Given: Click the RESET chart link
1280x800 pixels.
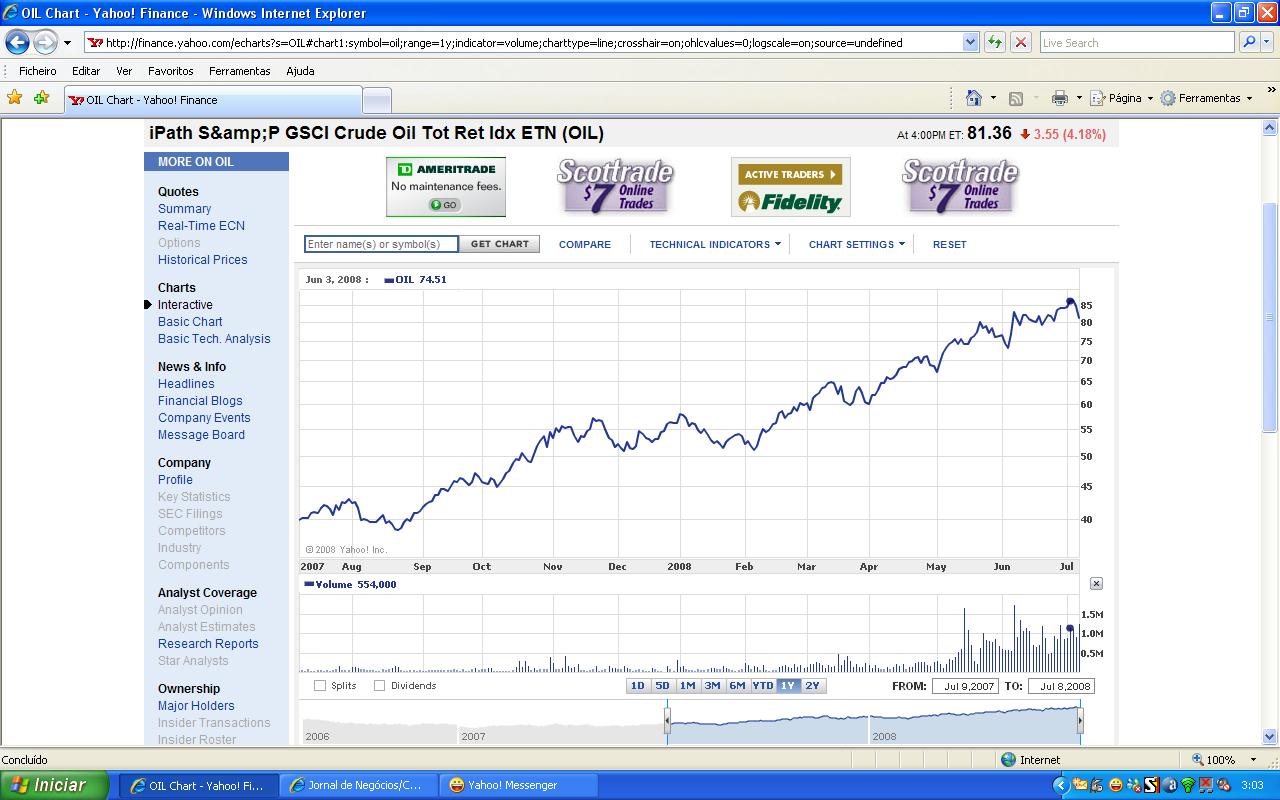Looking at the screenshot, I should [x=950, y=244].
